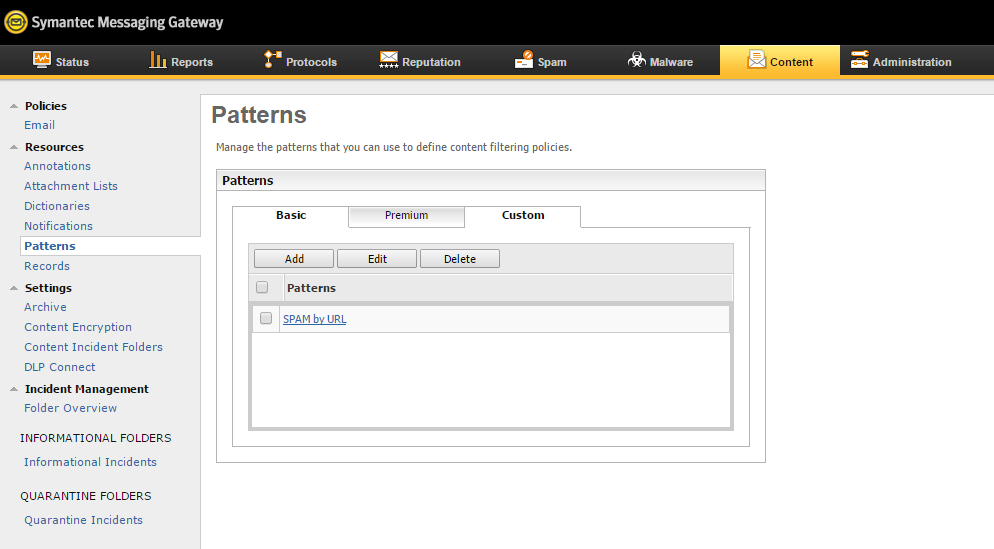
Task: Click the Administration tools icon
Action: (x=859, y=60)
